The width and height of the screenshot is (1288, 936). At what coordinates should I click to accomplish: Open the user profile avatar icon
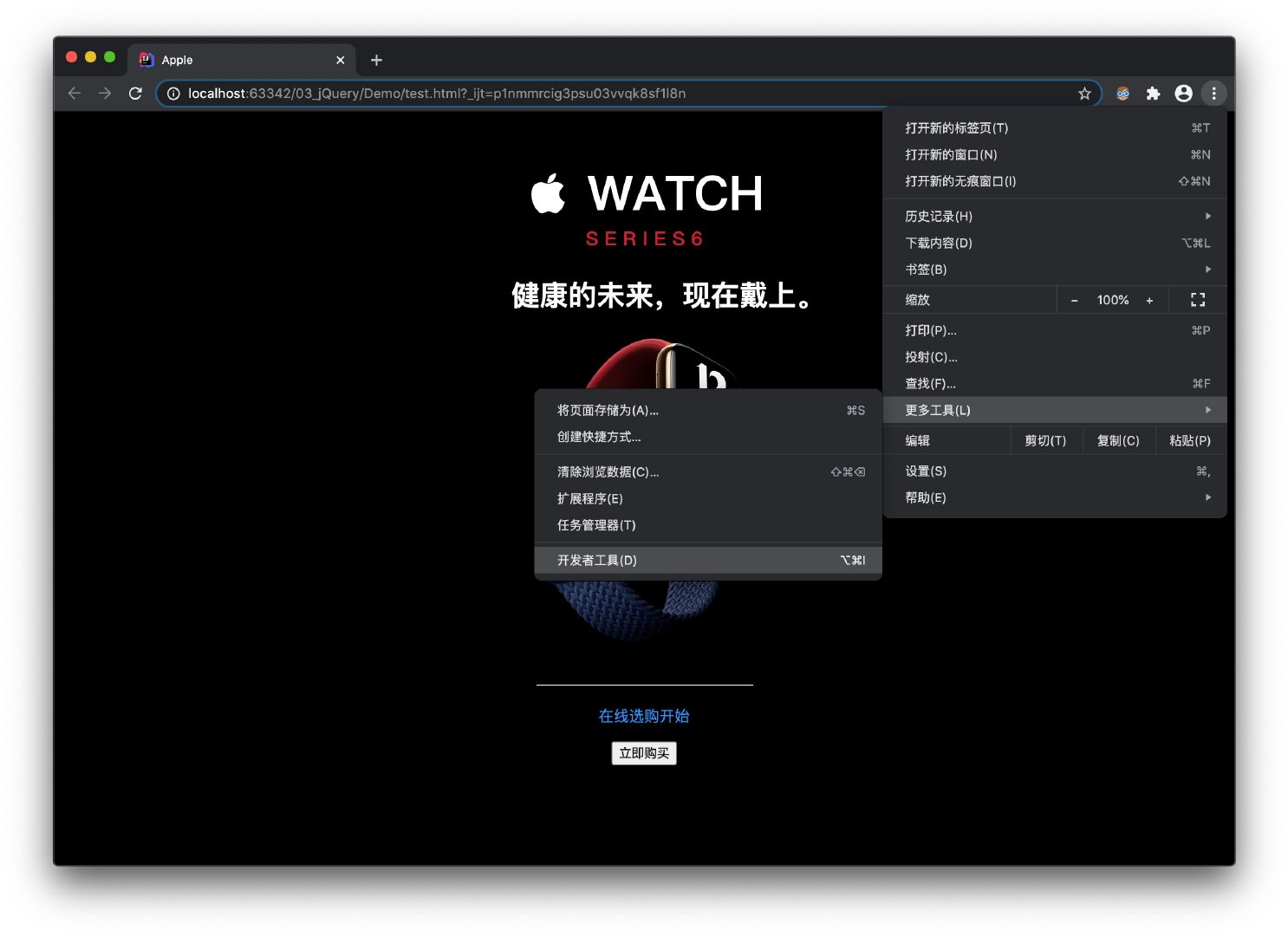point(1183,94)
